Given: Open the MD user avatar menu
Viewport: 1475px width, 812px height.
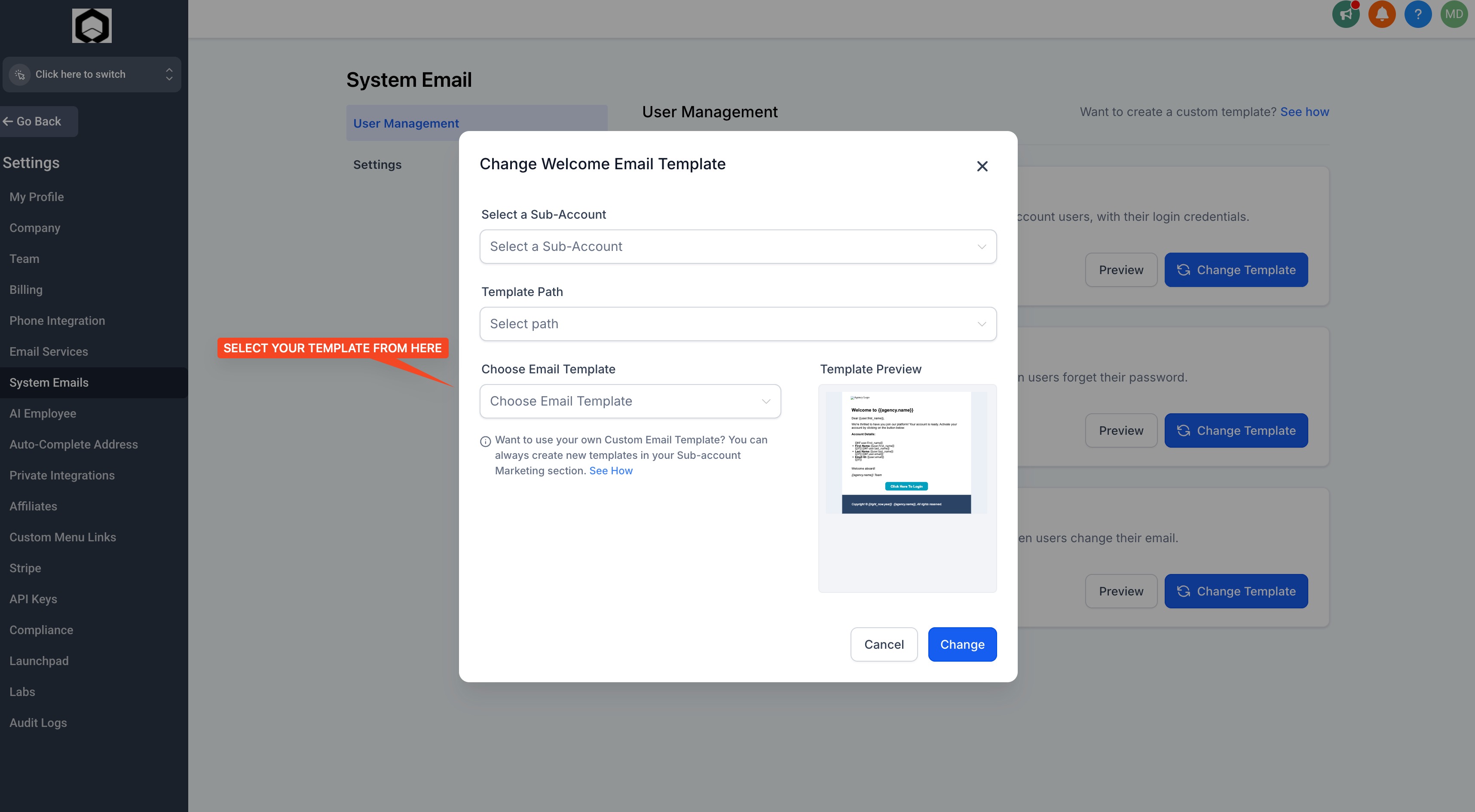Looking at the screenshot, I should pos(1454,14).
